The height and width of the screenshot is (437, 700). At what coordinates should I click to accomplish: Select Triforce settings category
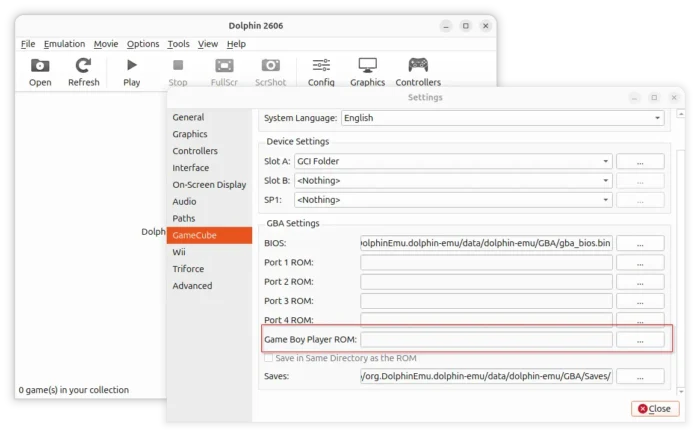(209, 269)
